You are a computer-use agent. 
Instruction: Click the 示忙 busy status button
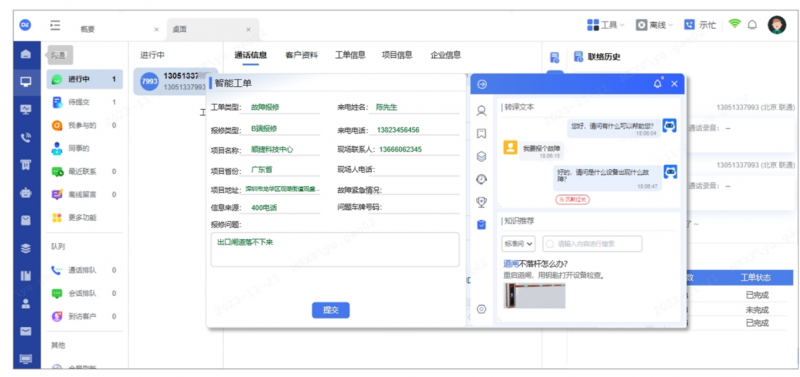[700, 24]
